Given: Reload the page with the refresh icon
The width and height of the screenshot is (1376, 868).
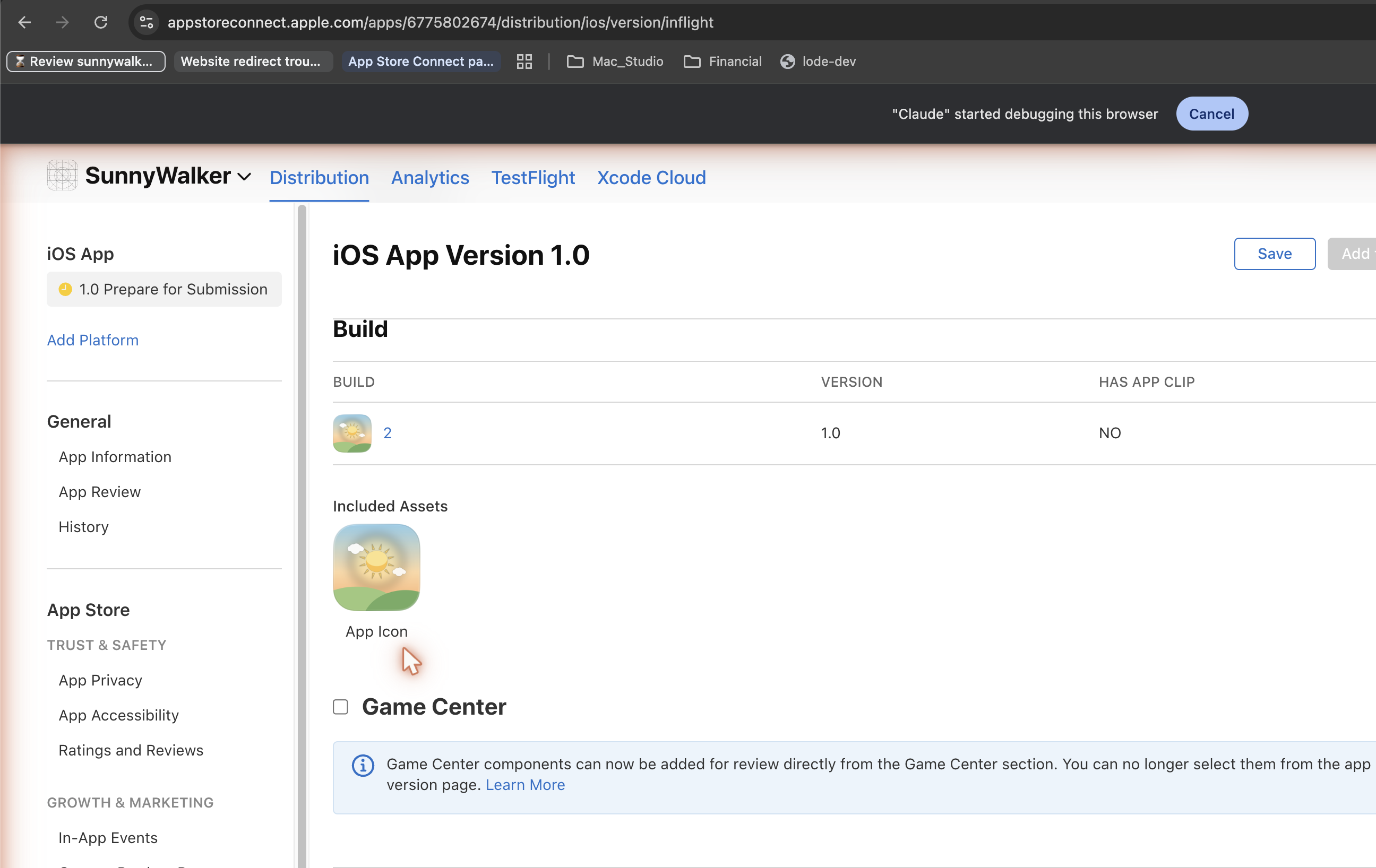Looking at the screenshot, I should click(100, 22).
